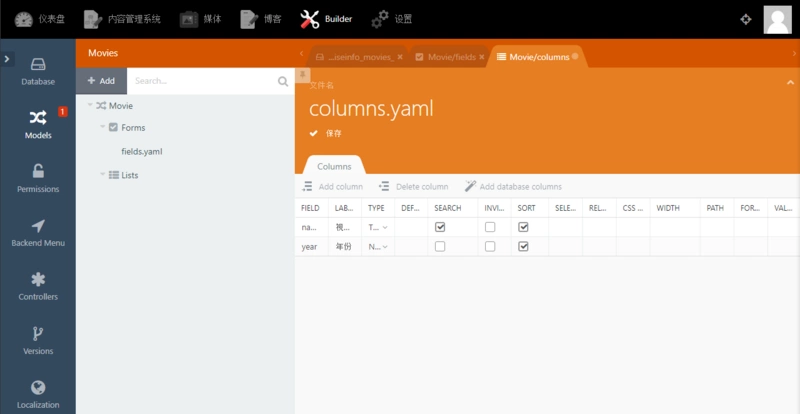The height and width of the screenshot is (414, 800).
Task: Close the ...iseinfo_movies_ tab
Action: coord(400,57)
